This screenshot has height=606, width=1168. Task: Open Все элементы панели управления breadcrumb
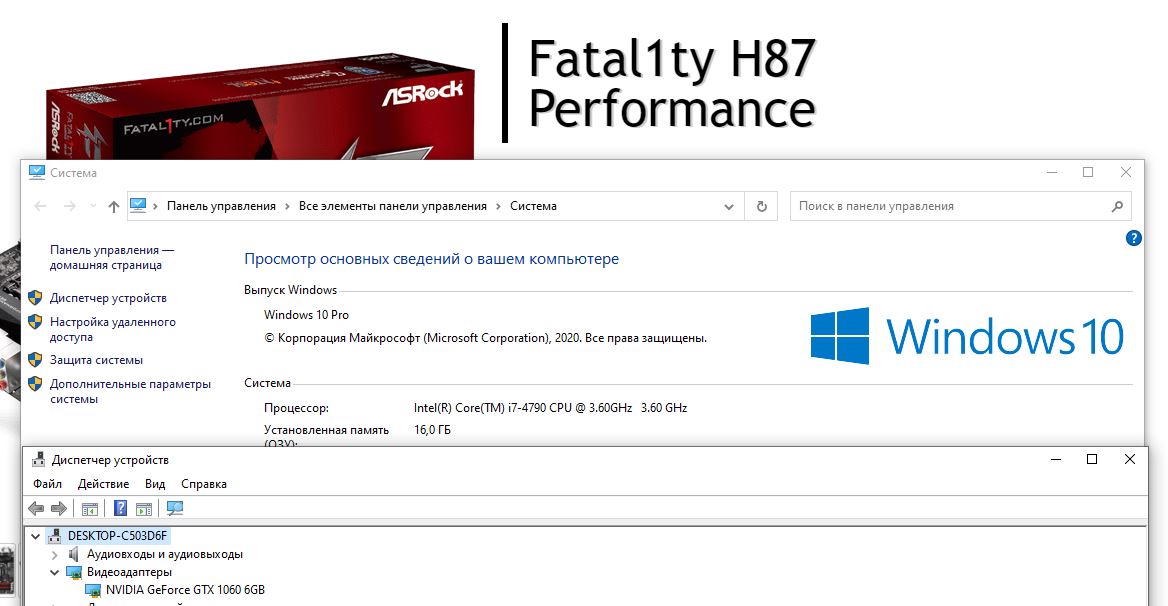pos(393,206)
